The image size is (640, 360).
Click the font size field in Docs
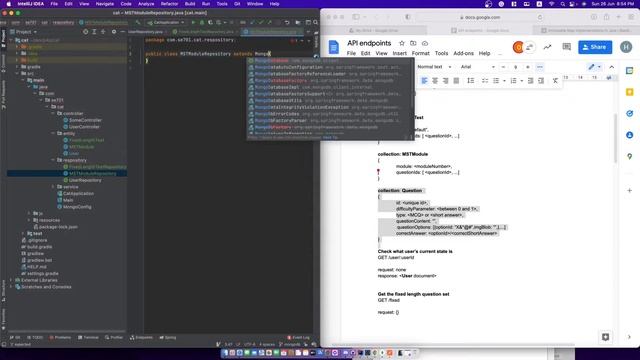(x=516, y=67)
